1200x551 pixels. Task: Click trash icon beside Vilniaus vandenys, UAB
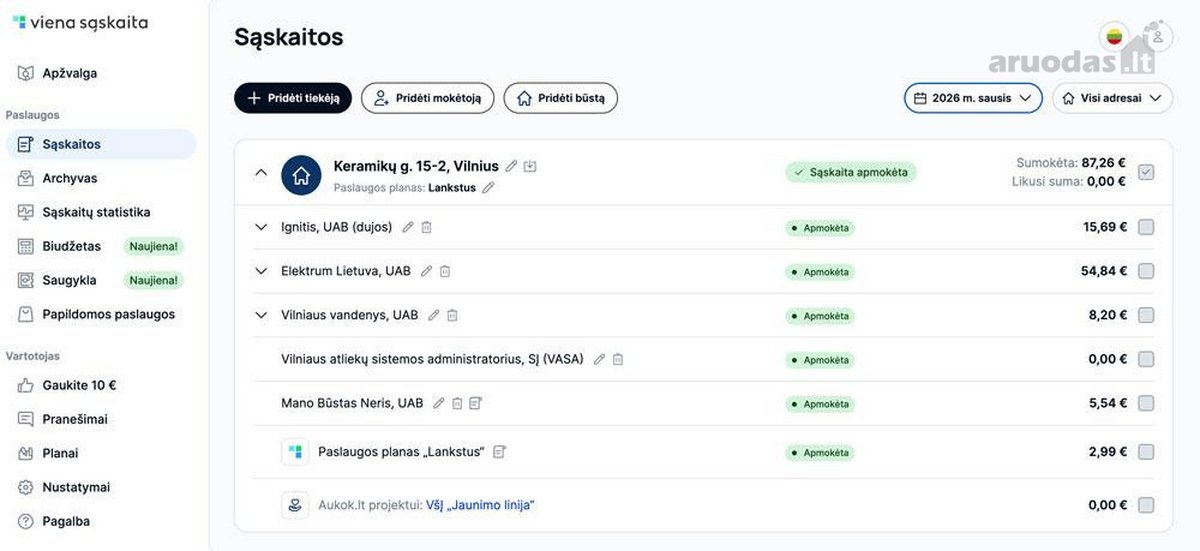coord(452,315)
